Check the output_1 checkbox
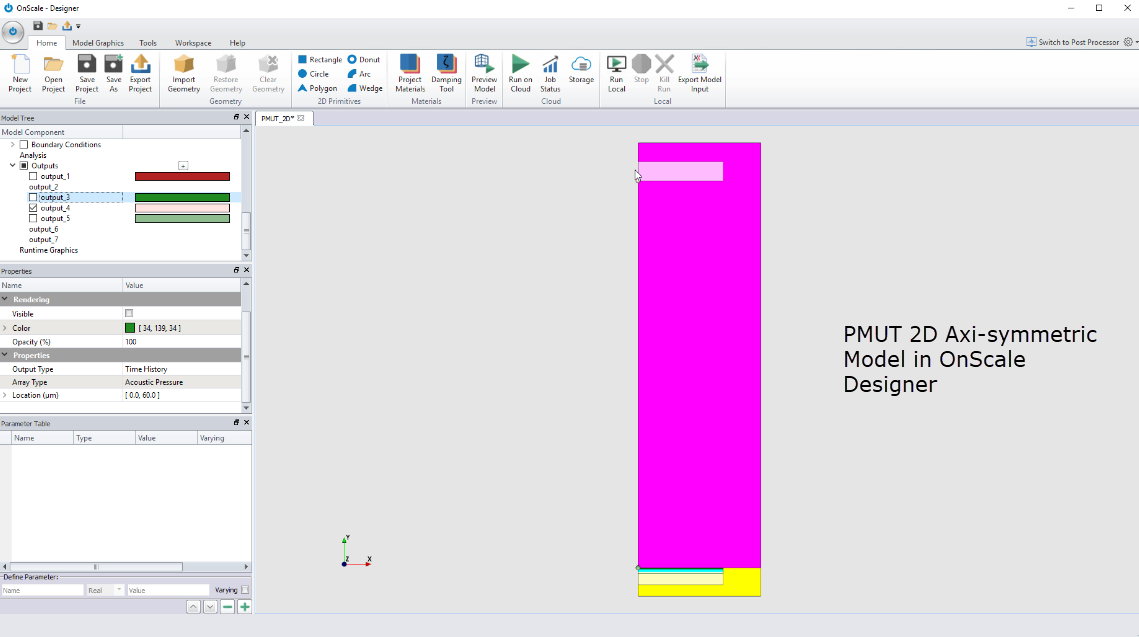The width and height of the screenshot is (1139, 637). 33,177
